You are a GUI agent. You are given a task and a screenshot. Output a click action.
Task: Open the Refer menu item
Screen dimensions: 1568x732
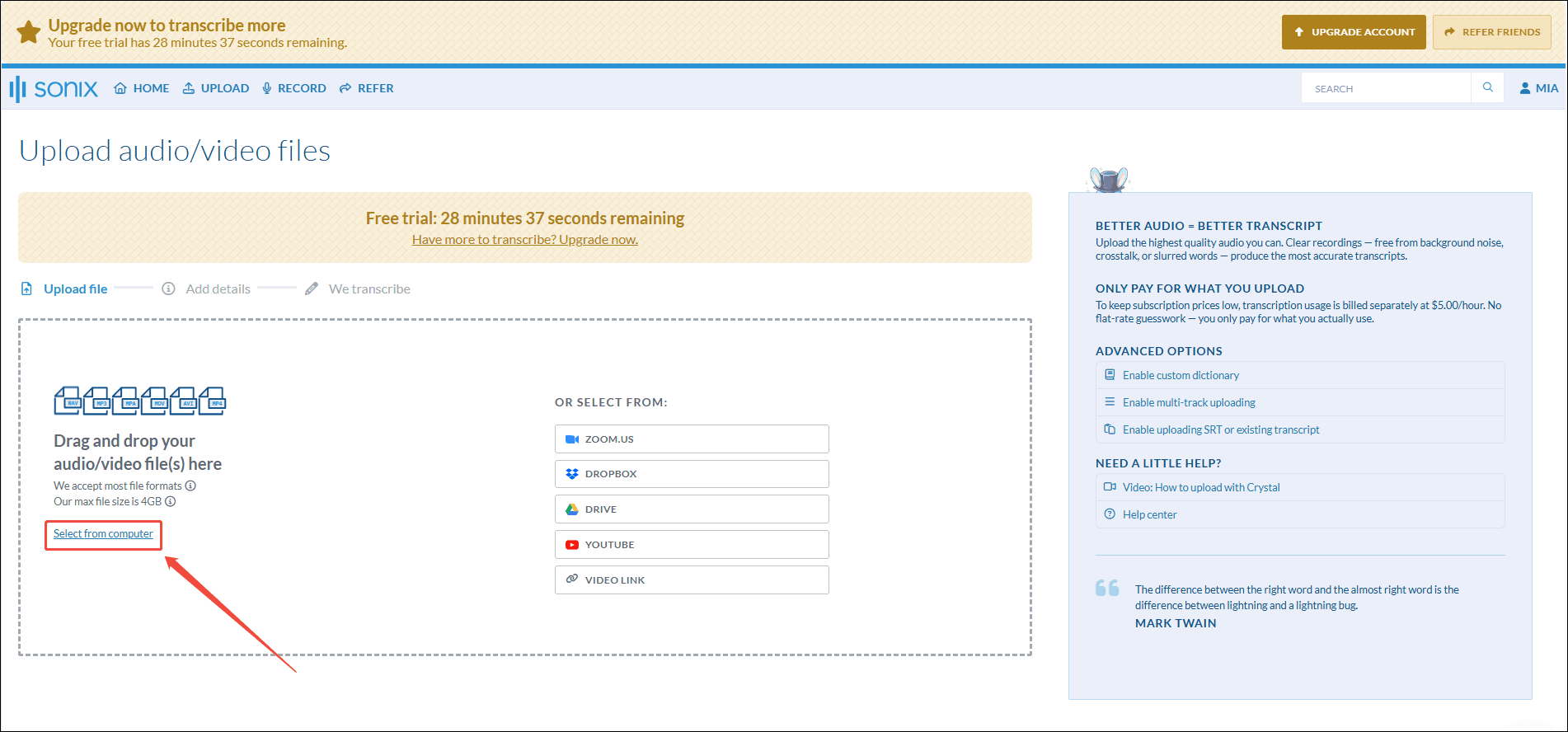(367, 88)
